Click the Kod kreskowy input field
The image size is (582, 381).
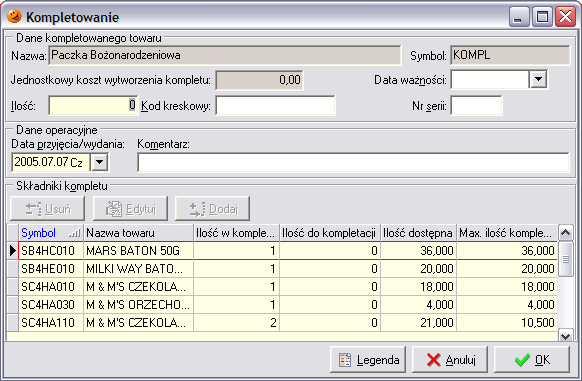(x=275, y=105)
